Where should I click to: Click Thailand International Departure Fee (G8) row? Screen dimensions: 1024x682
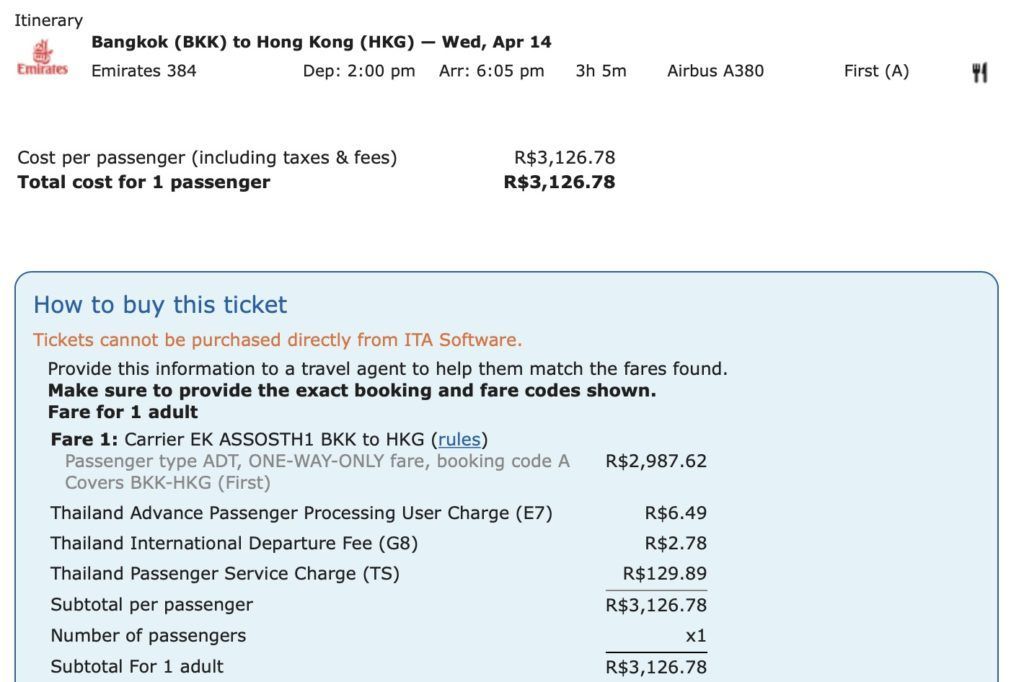coord(378,543)
